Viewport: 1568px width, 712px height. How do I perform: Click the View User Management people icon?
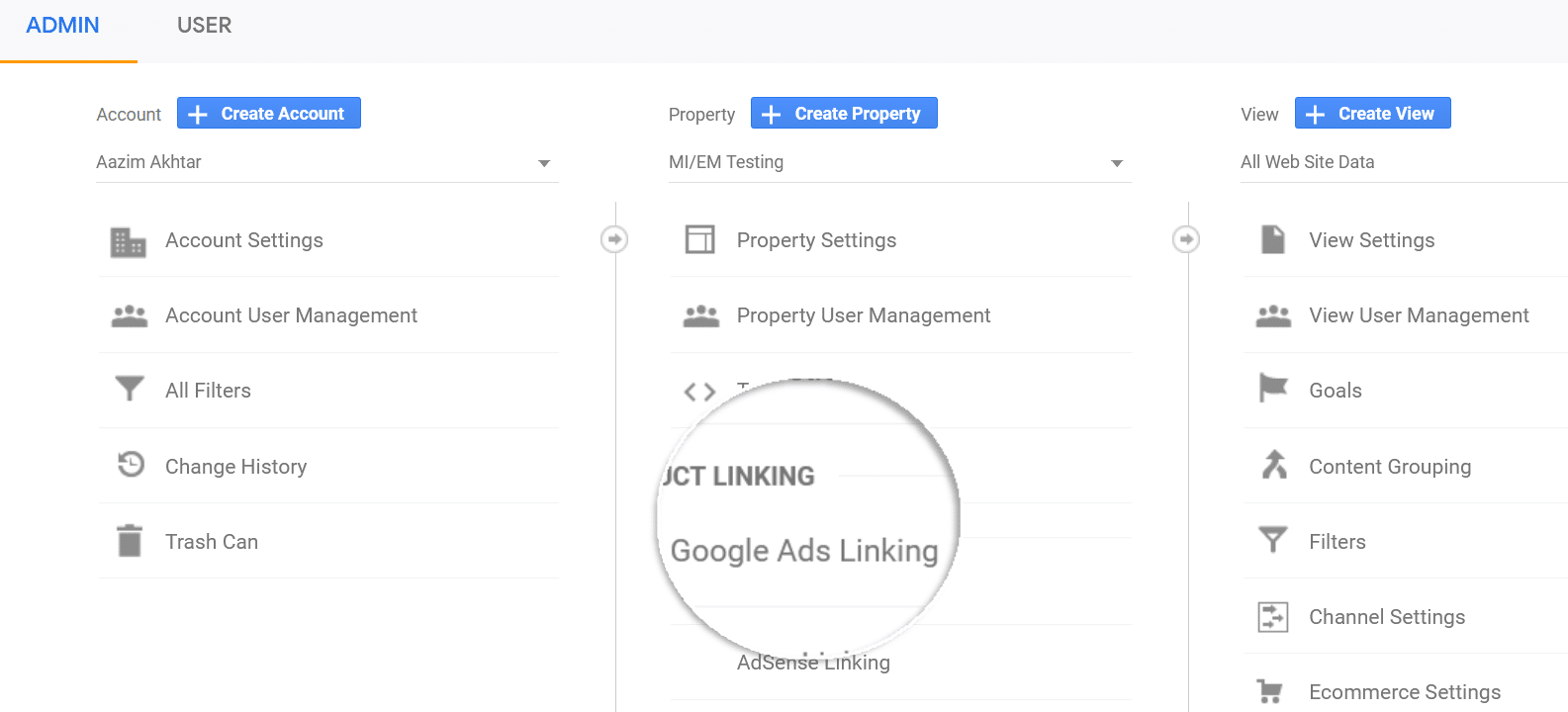1273,316
